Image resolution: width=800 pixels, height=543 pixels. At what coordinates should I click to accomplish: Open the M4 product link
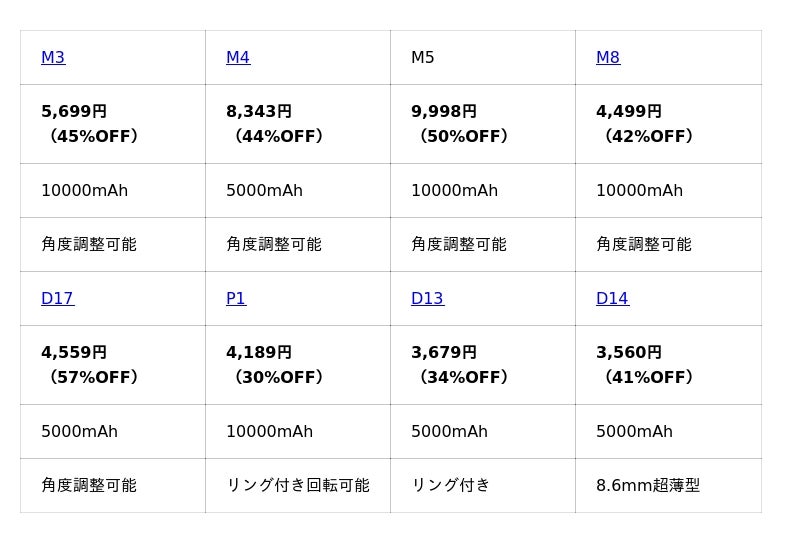238,58
